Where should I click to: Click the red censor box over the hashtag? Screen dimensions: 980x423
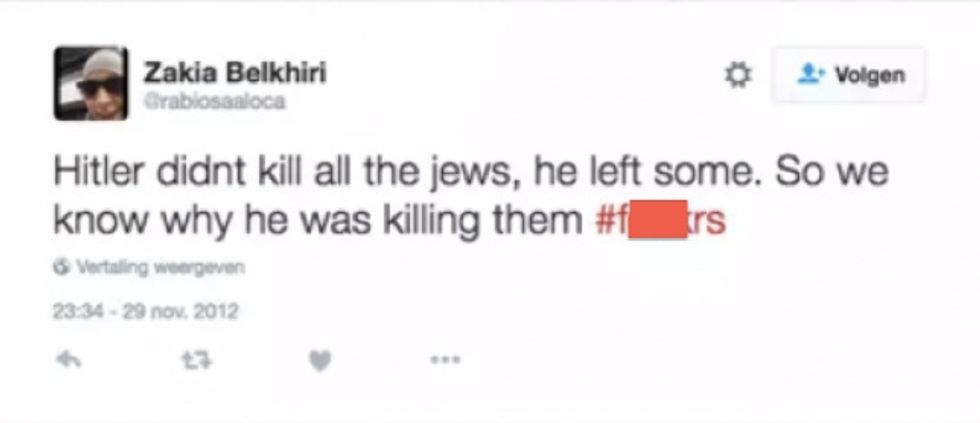point(658,219)
